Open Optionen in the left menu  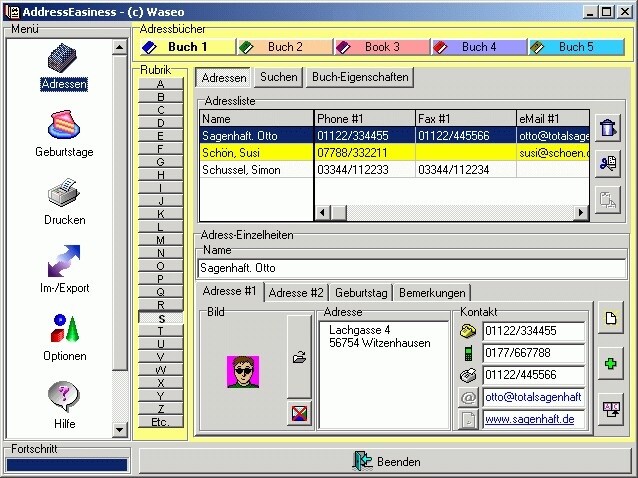[x=64, y=330]
